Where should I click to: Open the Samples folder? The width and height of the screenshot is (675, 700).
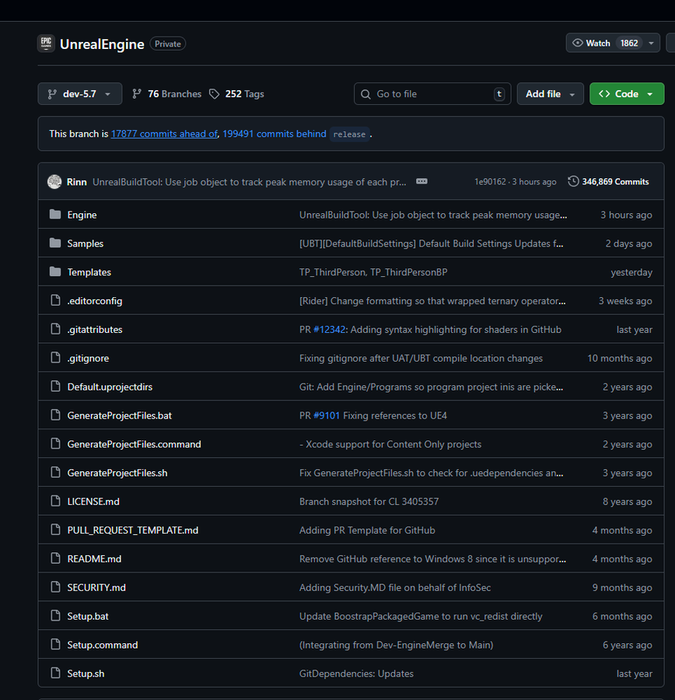(x=85, y=243)
